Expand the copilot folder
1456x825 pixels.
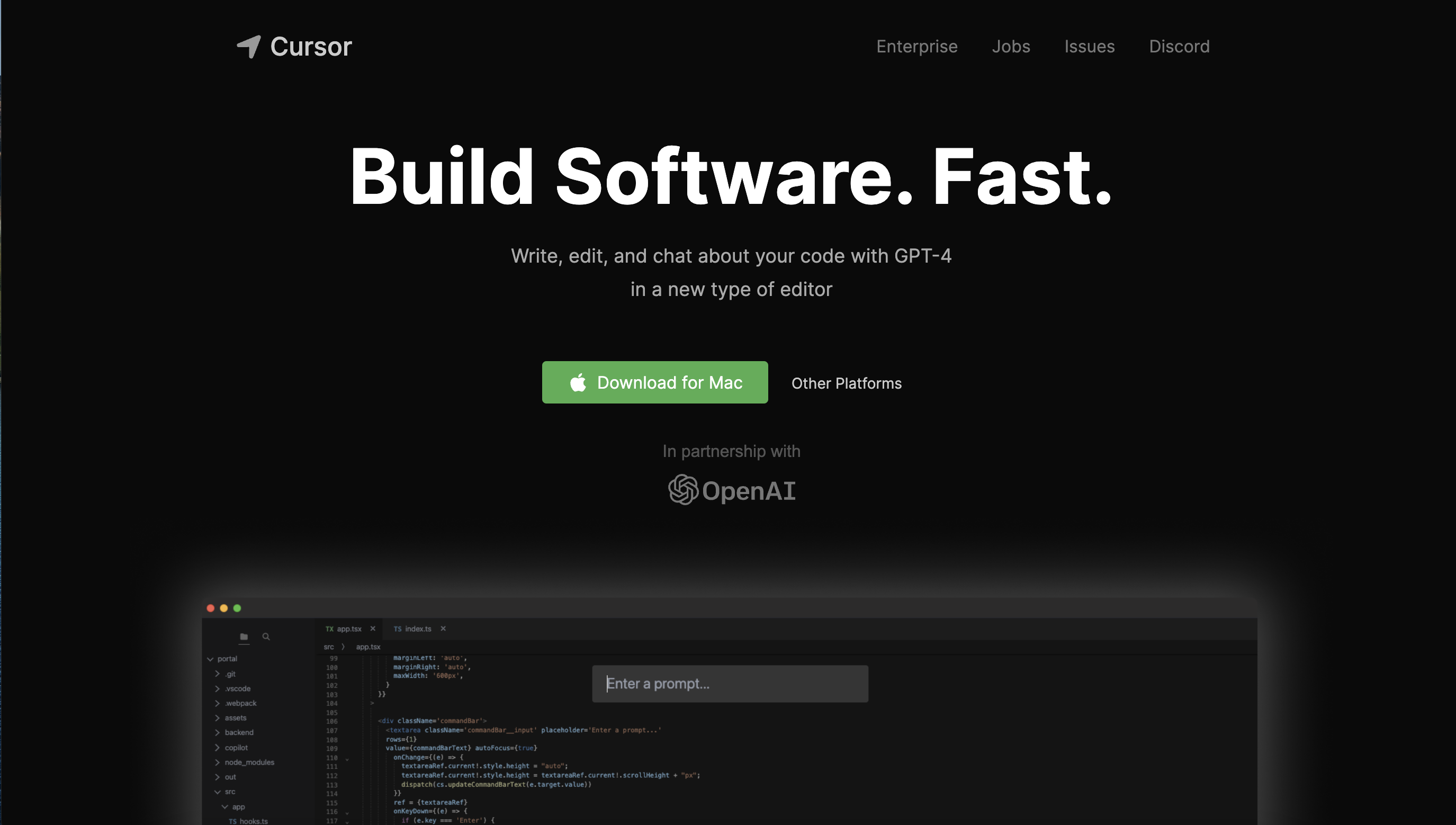(217, 748)
